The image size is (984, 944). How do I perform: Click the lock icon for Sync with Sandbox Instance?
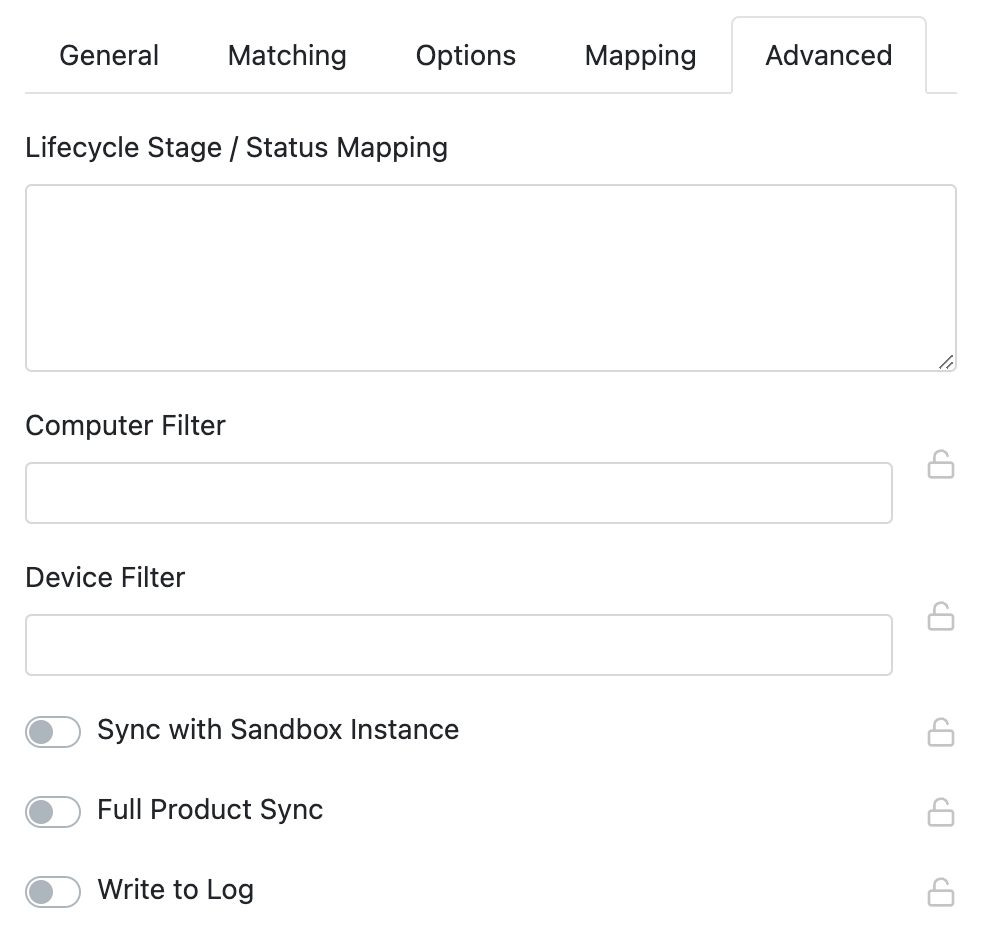click(941, 733)
